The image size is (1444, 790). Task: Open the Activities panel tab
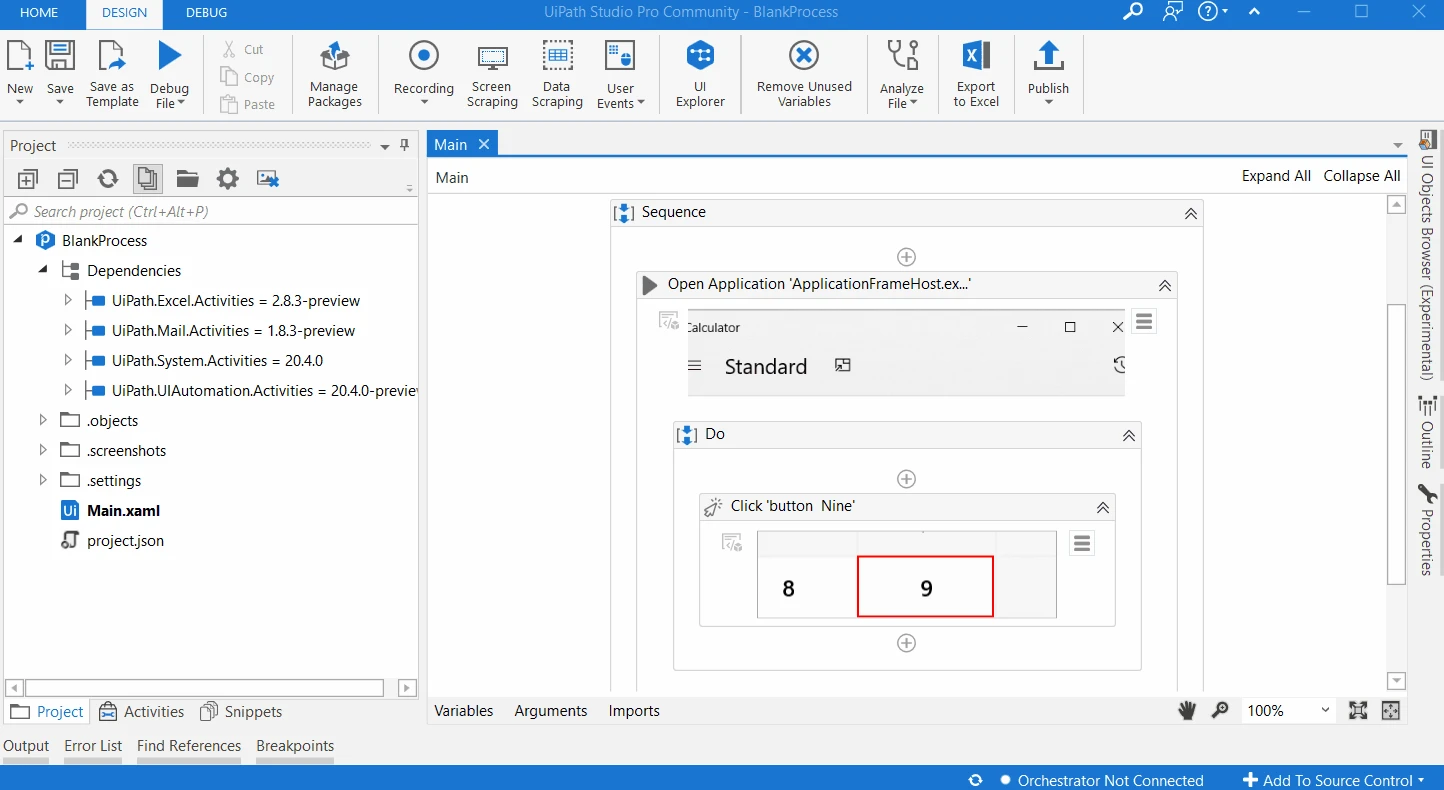(x=141, y=711)
